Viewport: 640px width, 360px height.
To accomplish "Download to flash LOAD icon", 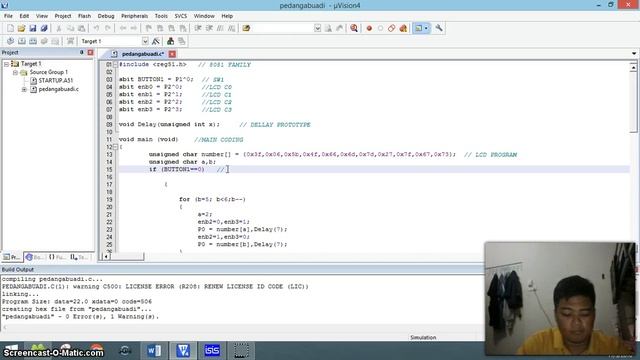I will 70,41.
